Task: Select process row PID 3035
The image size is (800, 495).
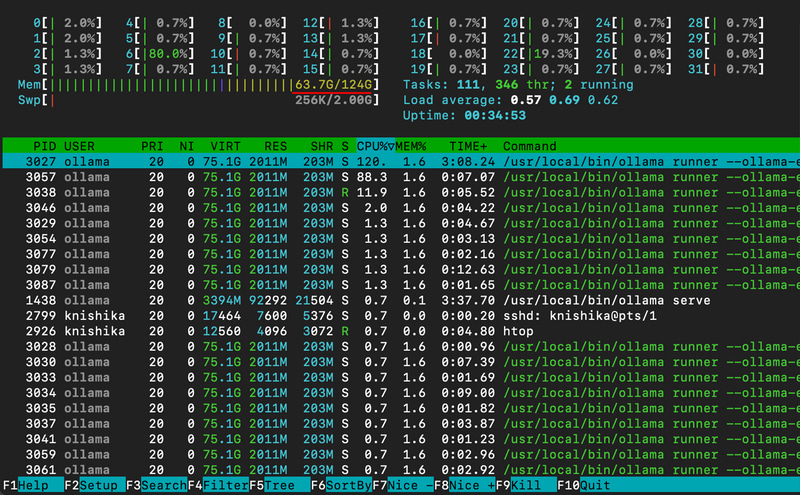Action: 401,408
